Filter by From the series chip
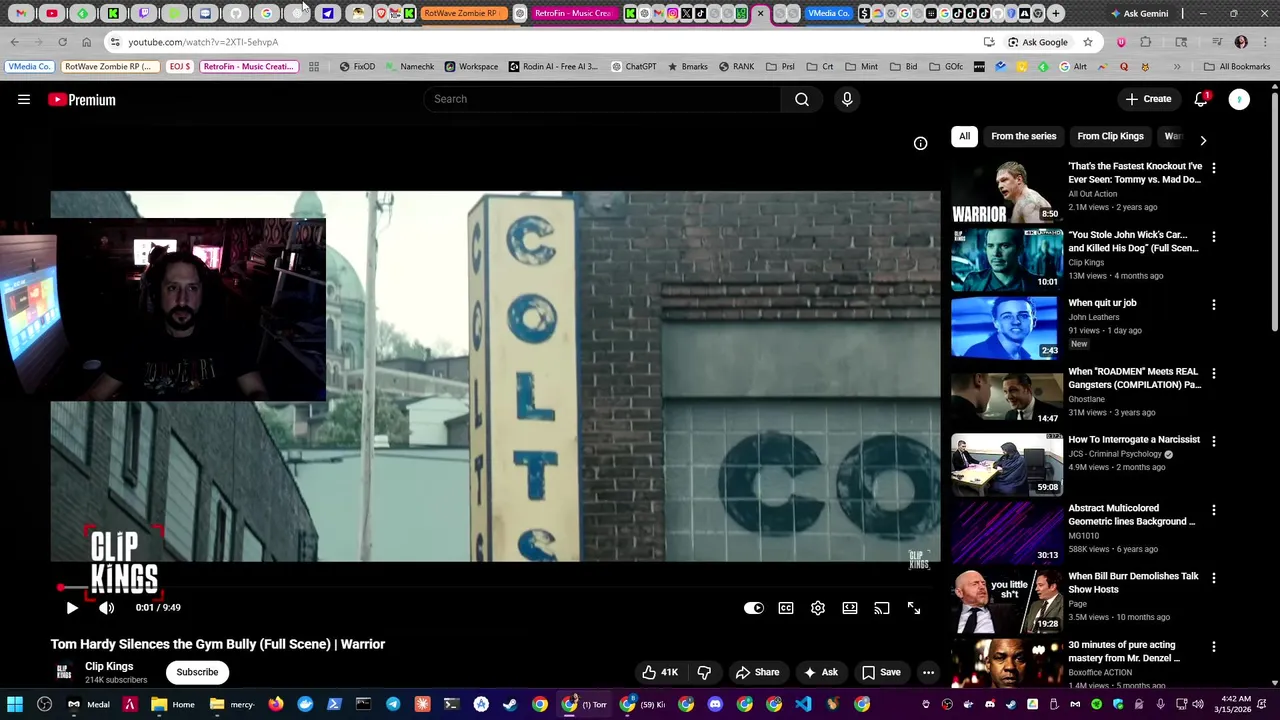1280x720 pixels. [x=1023, y=136]
